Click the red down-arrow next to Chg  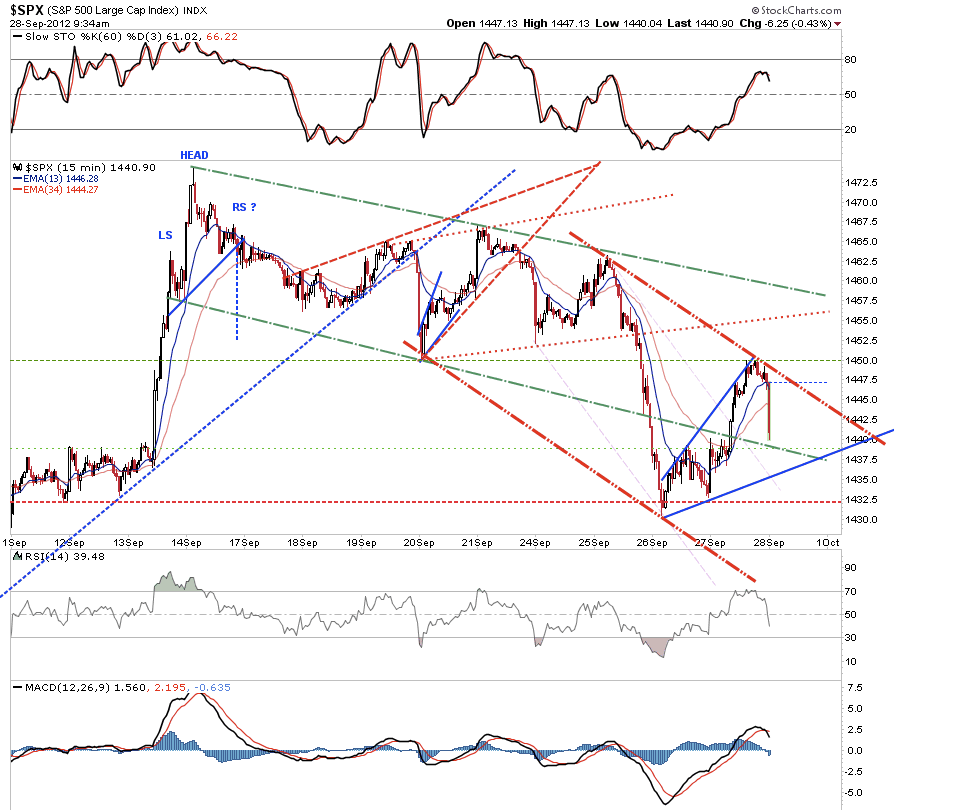pyautogui.click(x=837, y=24)
